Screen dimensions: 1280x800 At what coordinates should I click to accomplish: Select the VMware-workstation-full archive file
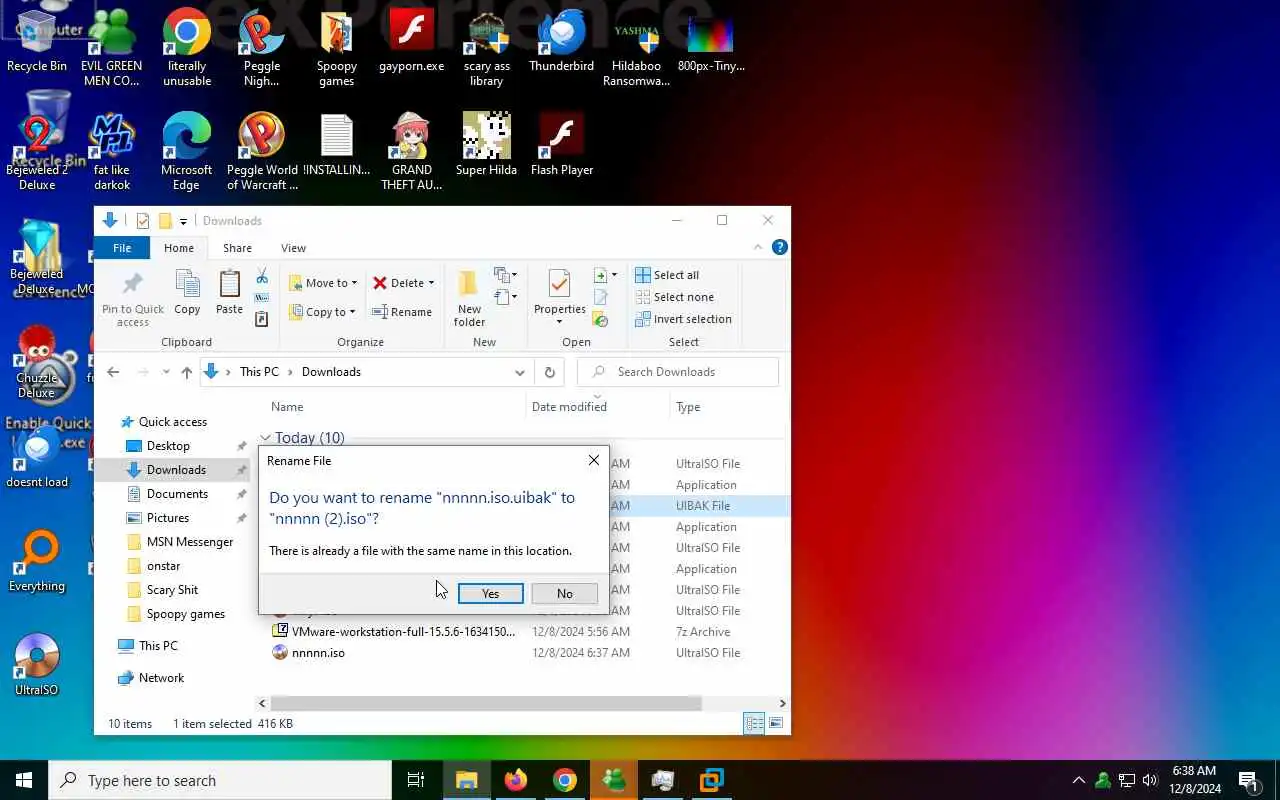point(403,632)
